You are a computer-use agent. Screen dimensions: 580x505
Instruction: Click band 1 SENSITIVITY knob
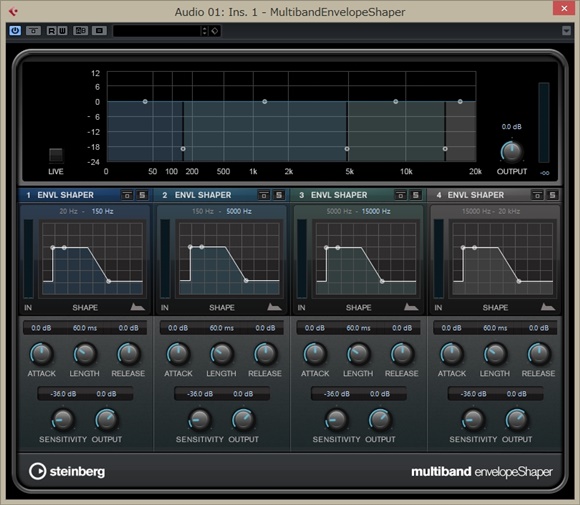point(63,420)
